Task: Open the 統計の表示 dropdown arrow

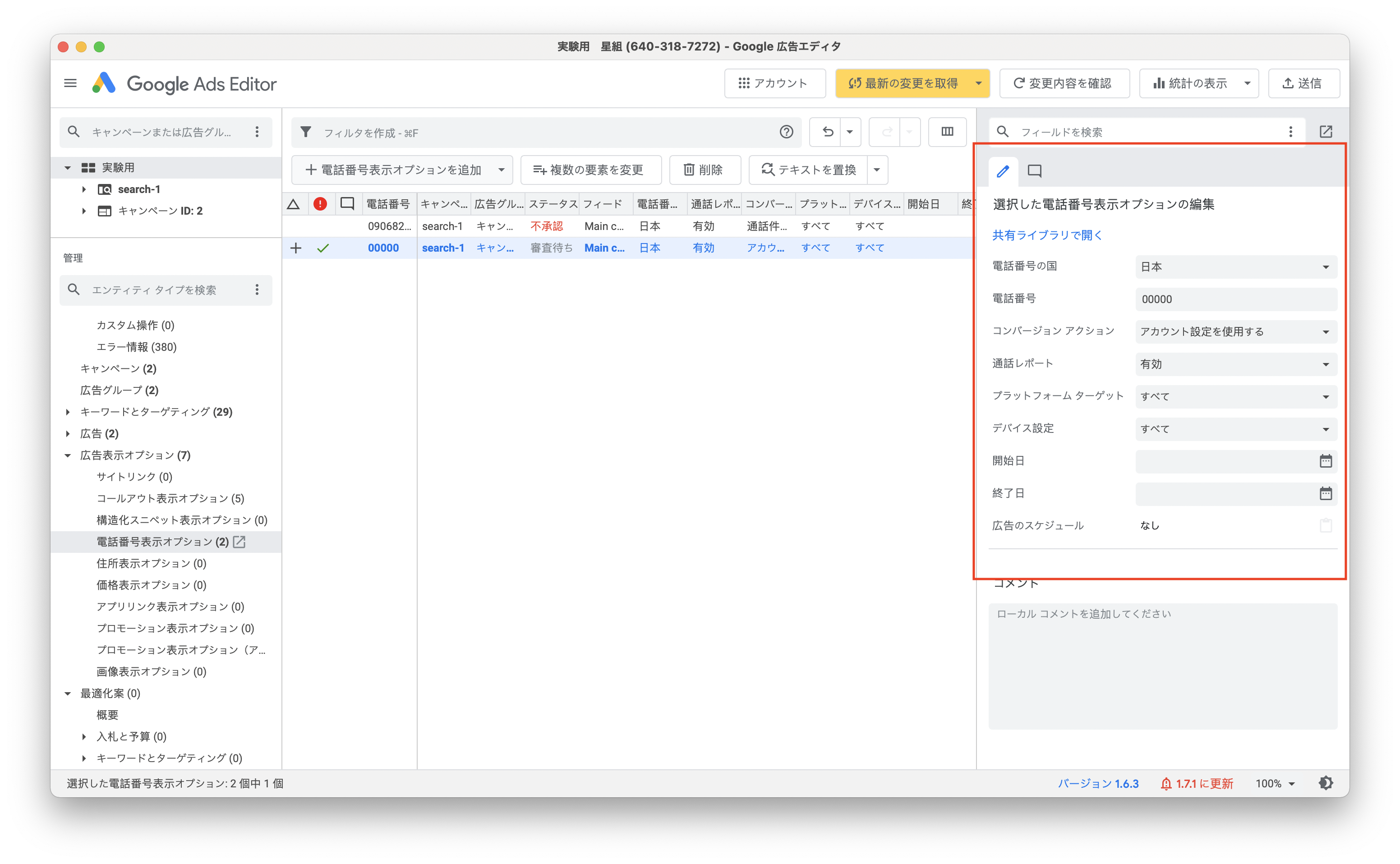Action: click(x=1247, y=83)
